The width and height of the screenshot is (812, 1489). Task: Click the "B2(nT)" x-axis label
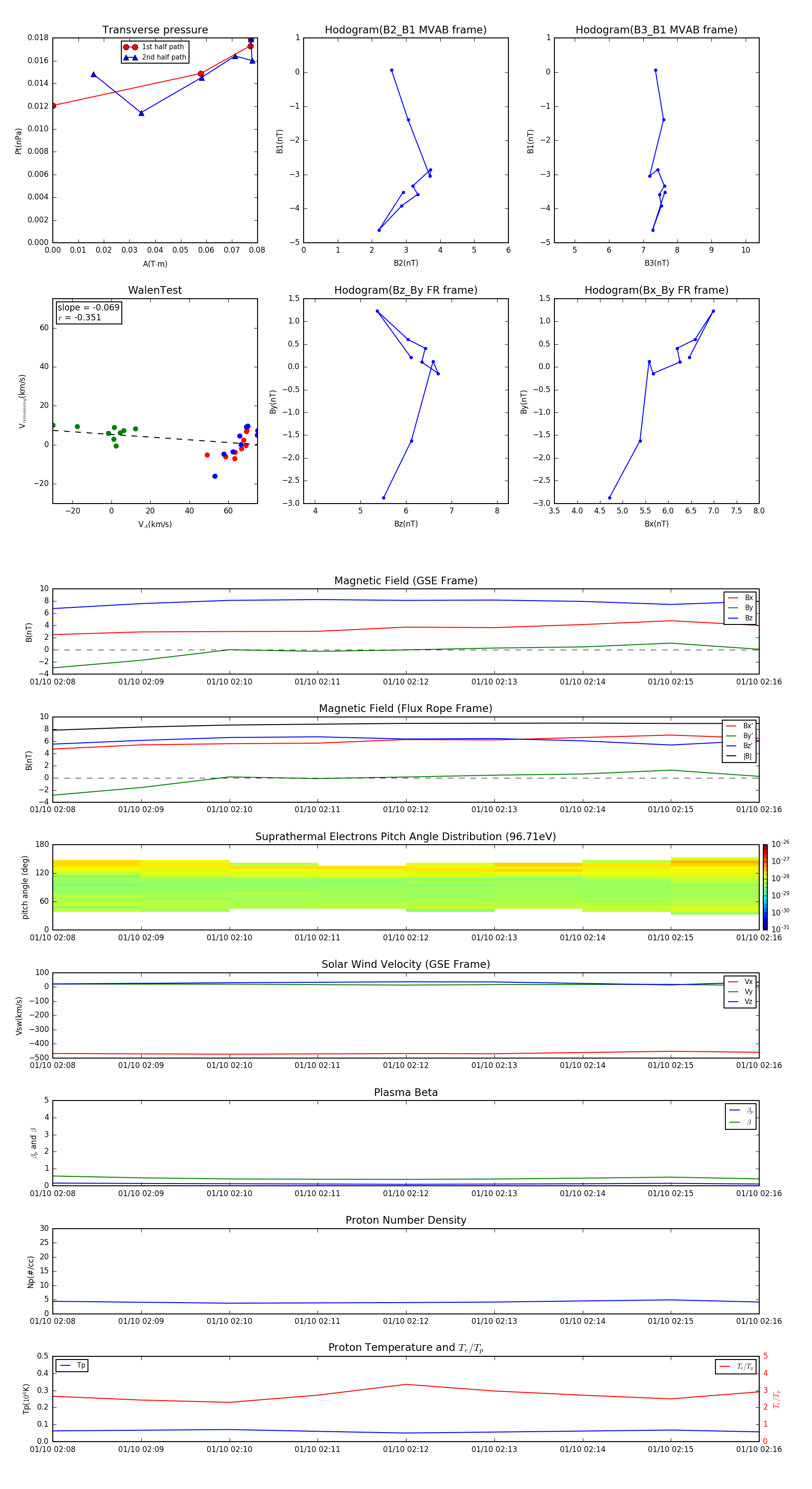point(406,263)
